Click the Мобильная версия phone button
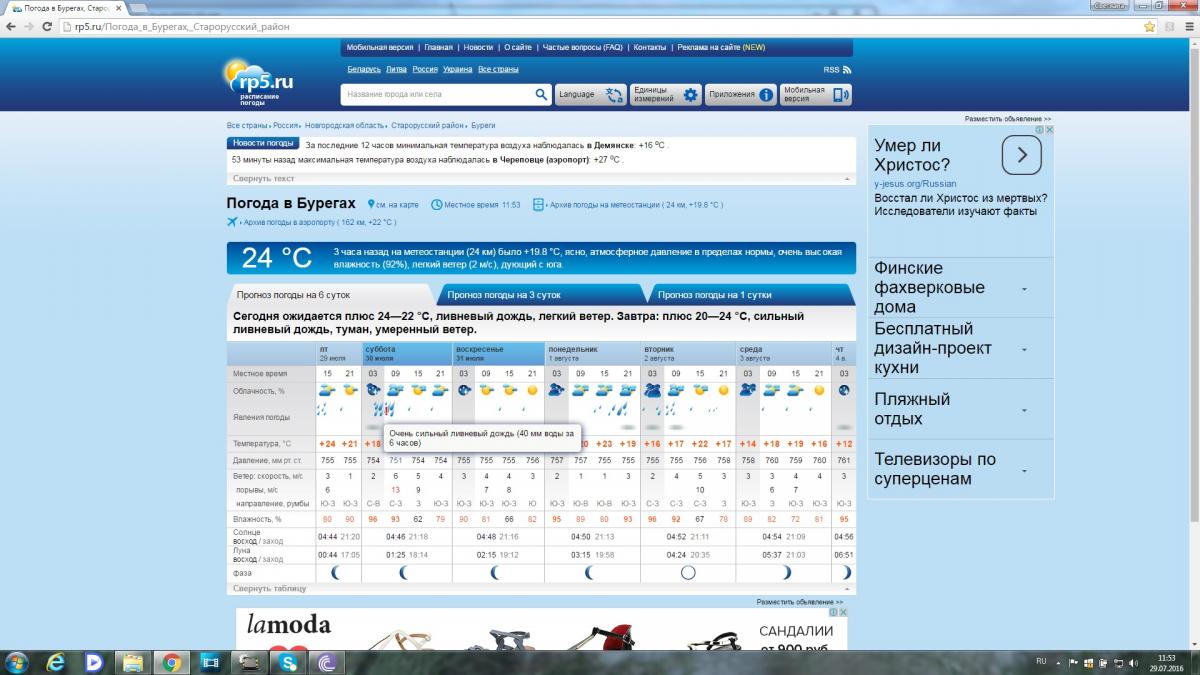Image resolution: width=1200 pixels, height=675 pixels. pos(840,95)
